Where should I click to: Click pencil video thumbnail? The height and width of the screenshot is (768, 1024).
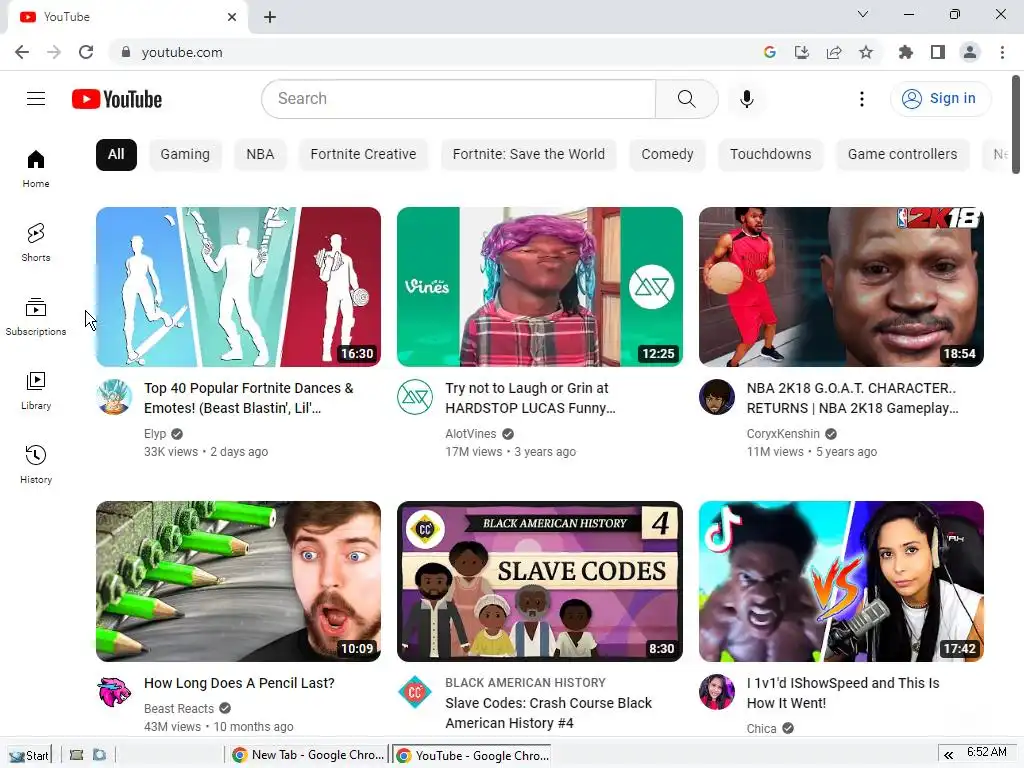238,581
